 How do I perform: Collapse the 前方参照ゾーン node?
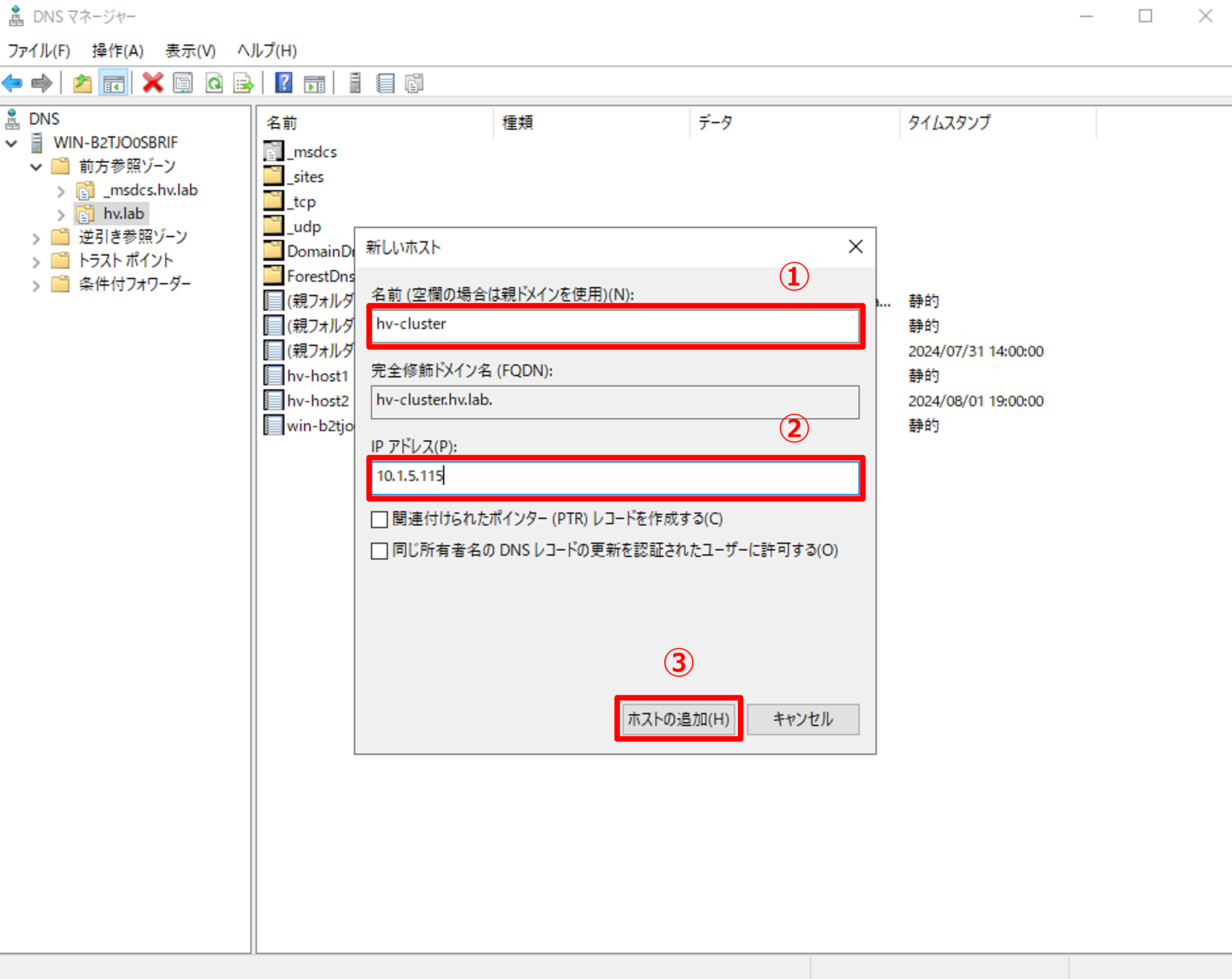pyautogui.click(x=36, y=167)
